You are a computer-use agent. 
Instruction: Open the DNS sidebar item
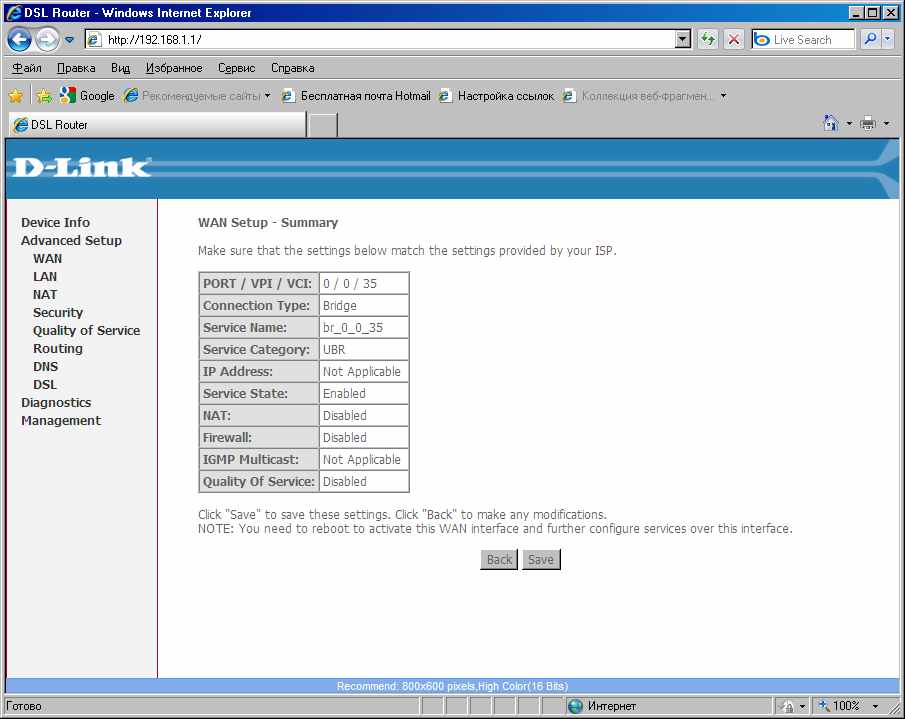point(46,366)
